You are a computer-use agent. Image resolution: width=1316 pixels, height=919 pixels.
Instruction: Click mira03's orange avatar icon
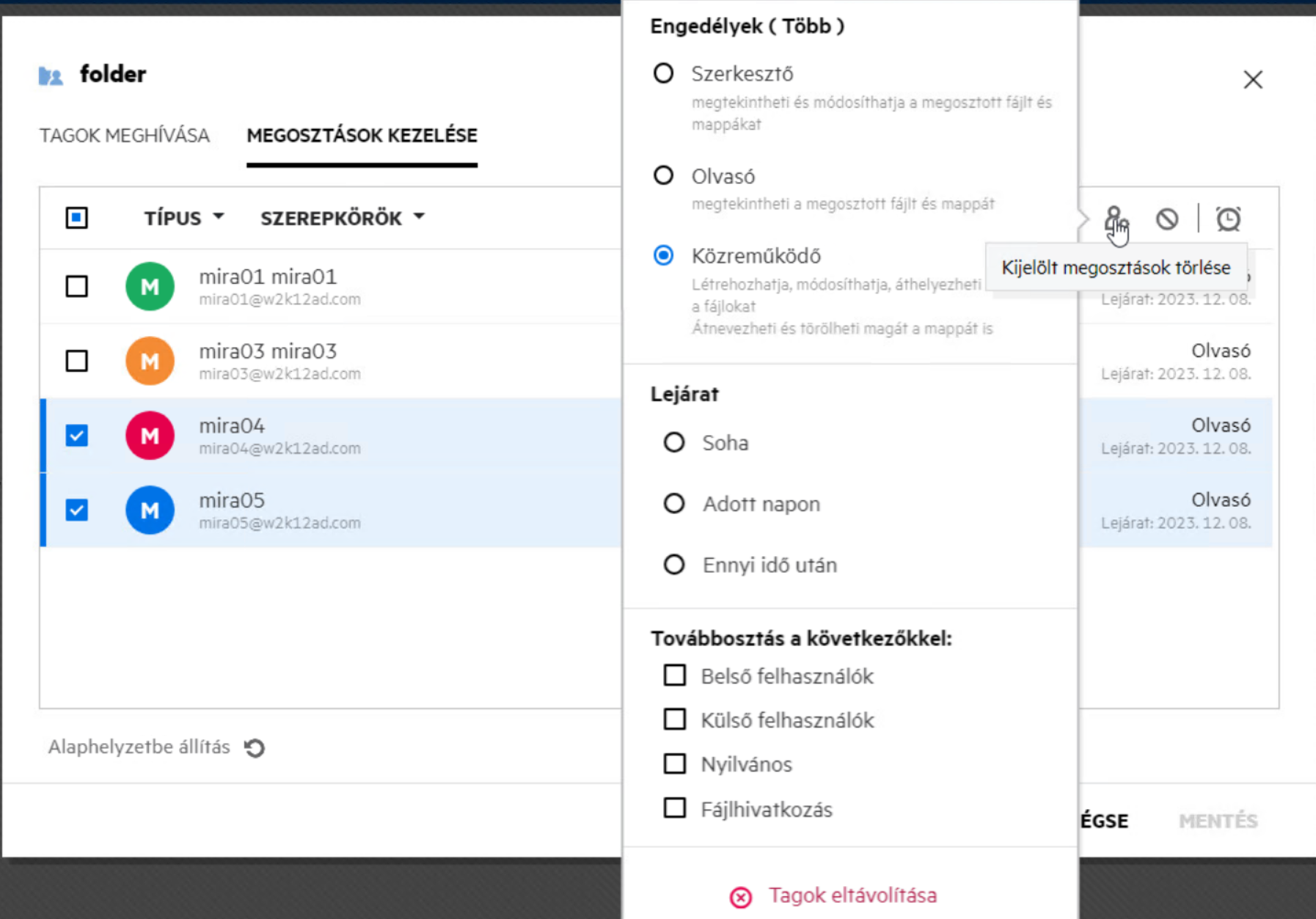(150, 361)
